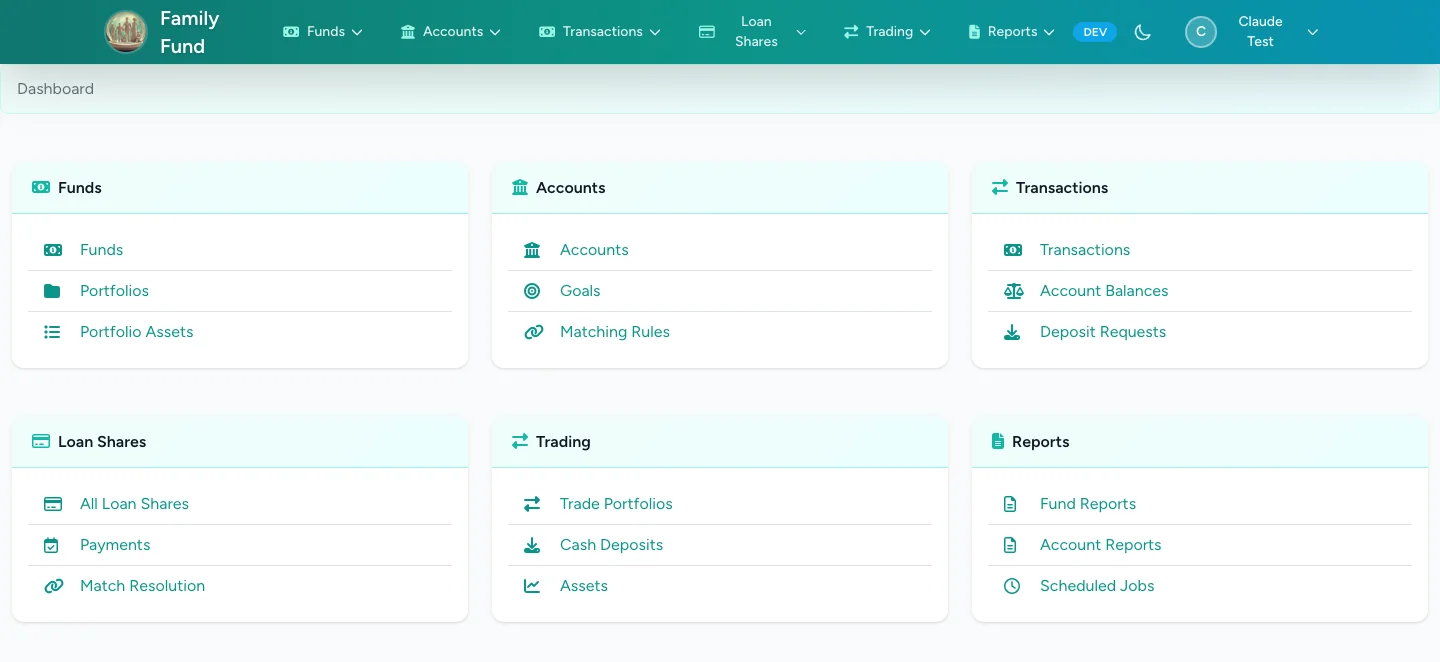Viewport: 1440px width, 662px height.
Task: Go to Assets page in Trading card
Action: [x=584, y=586]
